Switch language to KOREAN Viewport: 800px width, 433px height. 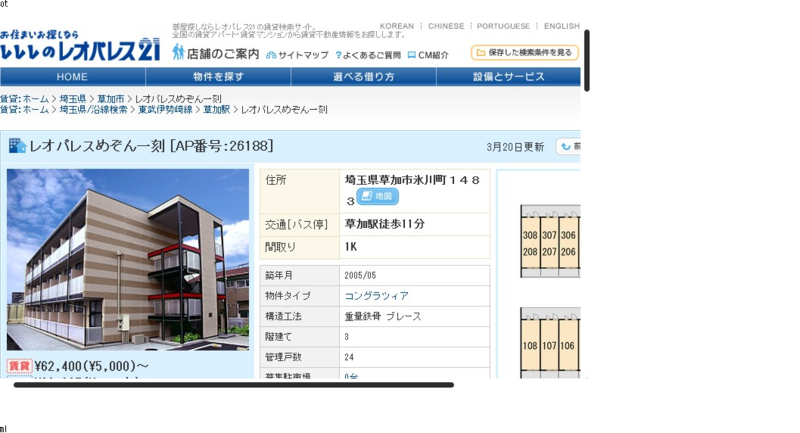(396, 26)
